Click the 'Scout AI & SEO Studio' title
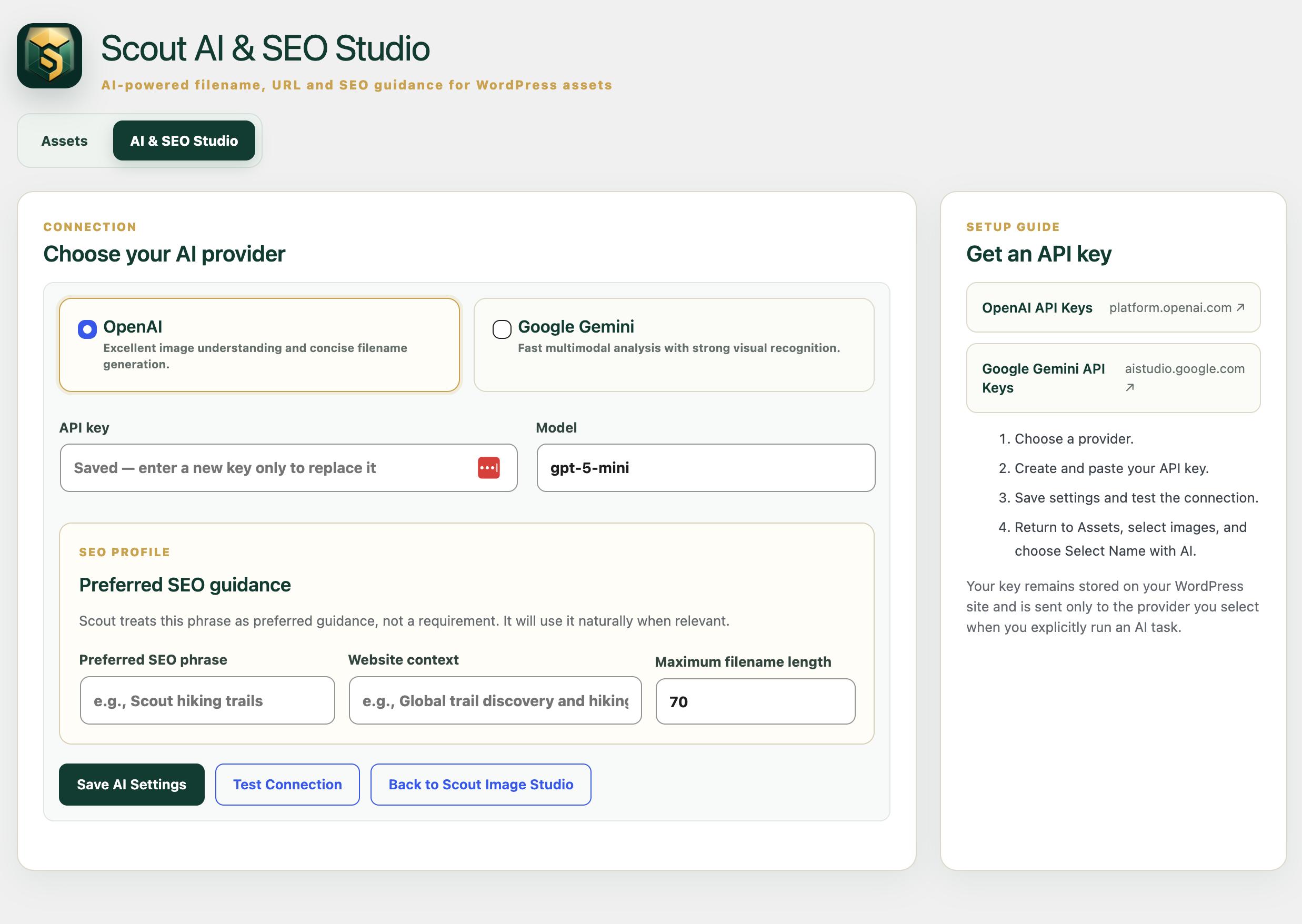The width and height of the screenshot is (1302, 924). (265, 48)
